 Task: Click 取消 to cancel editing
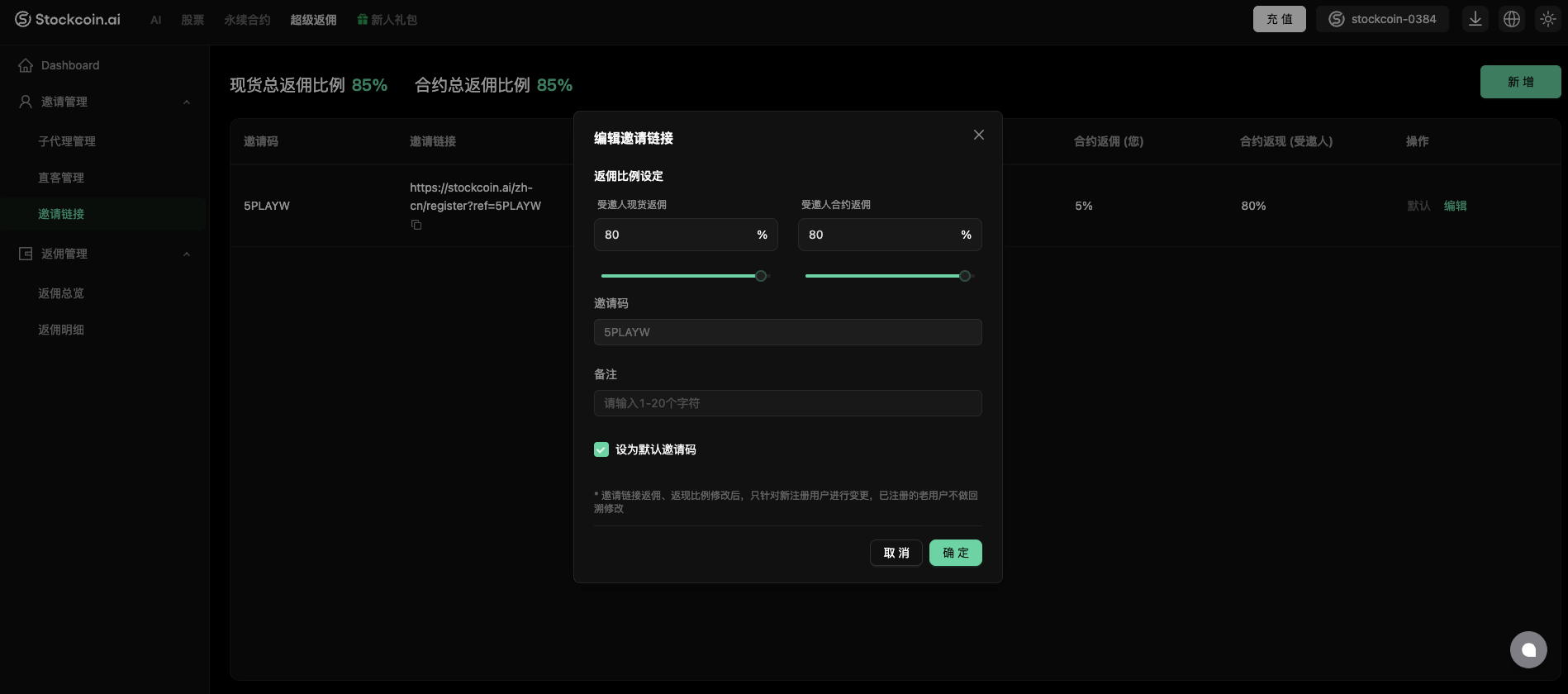(x=896, y=553)
